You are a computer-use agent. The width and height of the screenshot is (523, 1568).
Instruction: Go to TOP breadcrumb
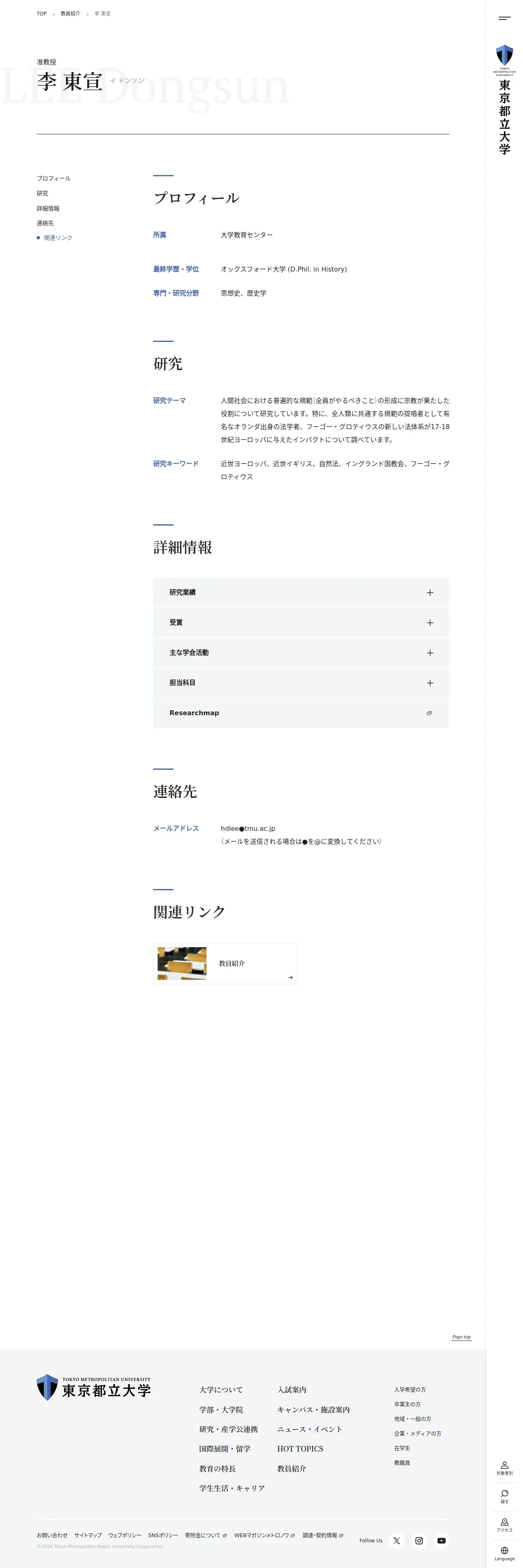coord(42,13)
